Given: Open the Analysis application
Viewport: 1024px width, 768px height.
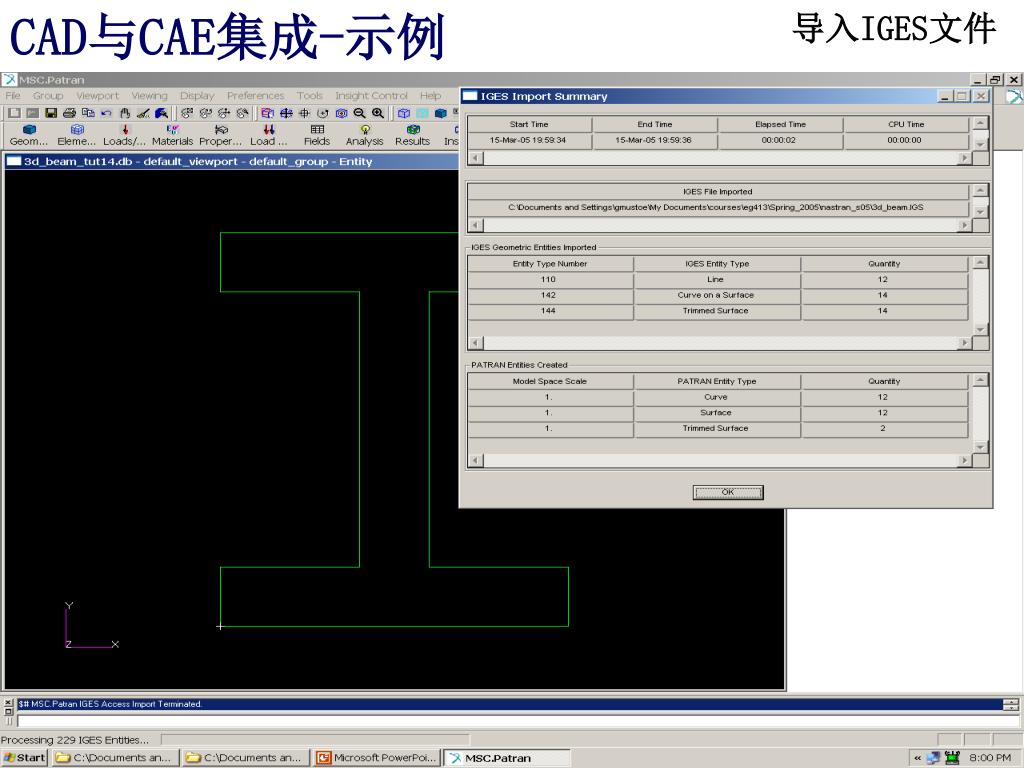Looking at the screenshot, I should pyautogui.click(x=364, y=135).
